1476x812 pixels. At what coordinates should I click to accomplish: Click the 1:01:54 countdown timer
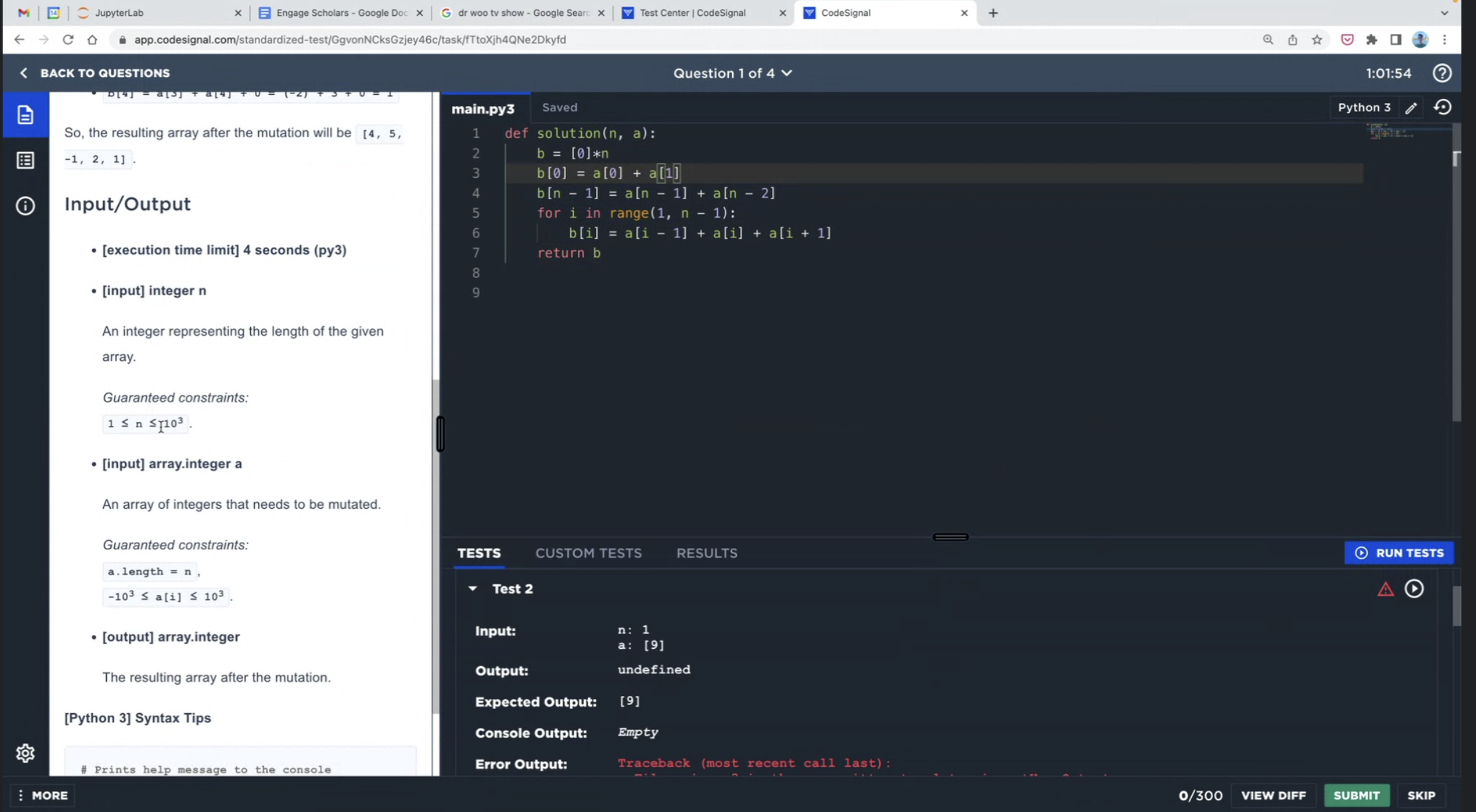pyautogui.click(x=1388, y=73)
